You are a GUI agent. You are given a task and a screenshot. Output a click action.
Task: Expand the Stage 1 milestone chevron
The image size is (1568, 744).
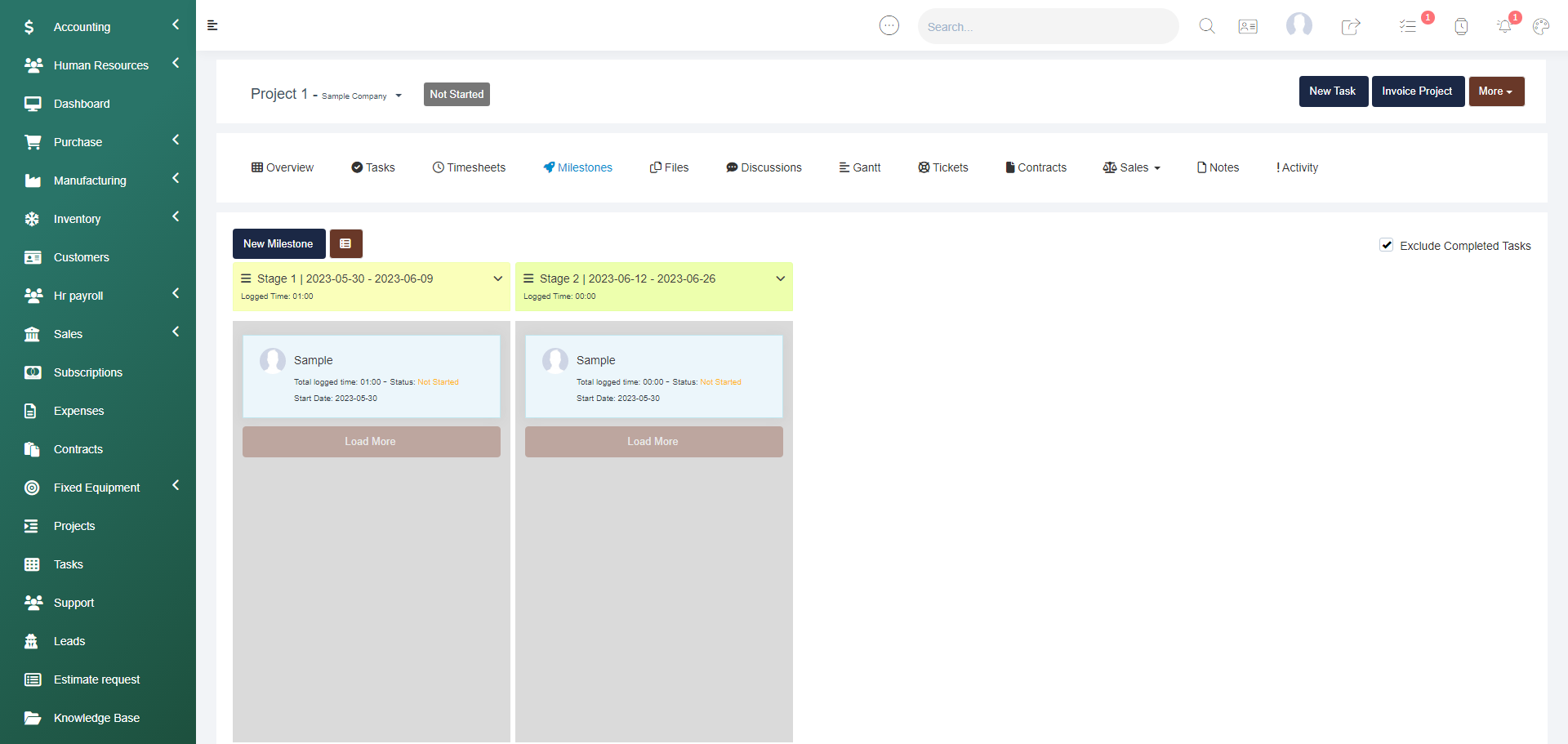(497, 278)
